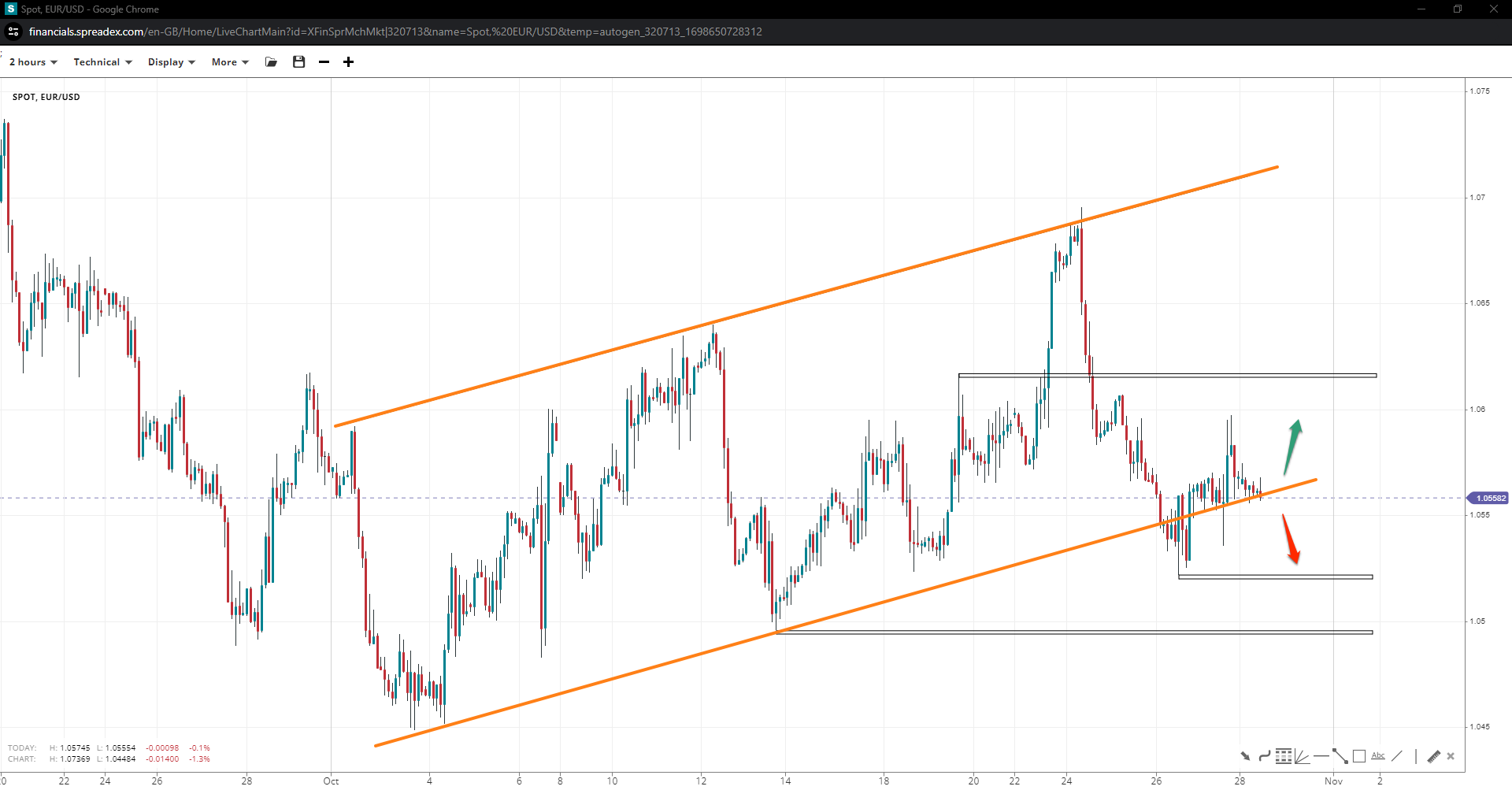Click the 1.05582 current price label
Viewport: 1512px width, 790px height.
(x=1489, y=498)
